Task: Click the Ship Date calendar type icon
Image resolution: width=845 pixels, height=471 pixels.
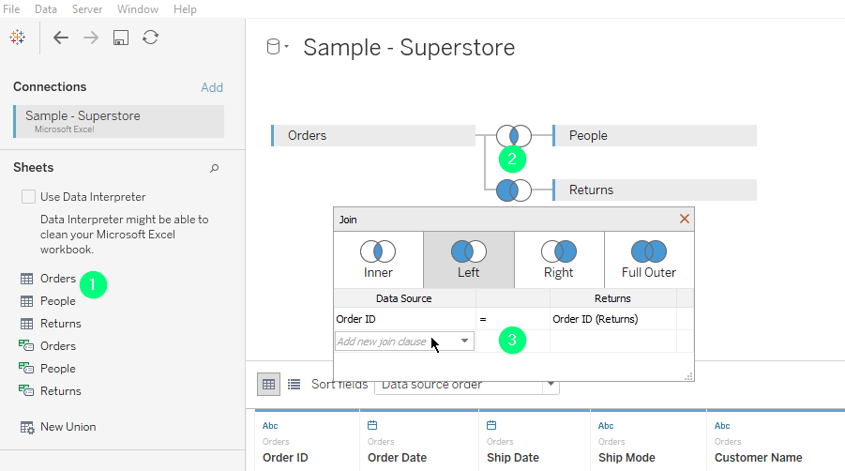Action: (x=491, y=426)
